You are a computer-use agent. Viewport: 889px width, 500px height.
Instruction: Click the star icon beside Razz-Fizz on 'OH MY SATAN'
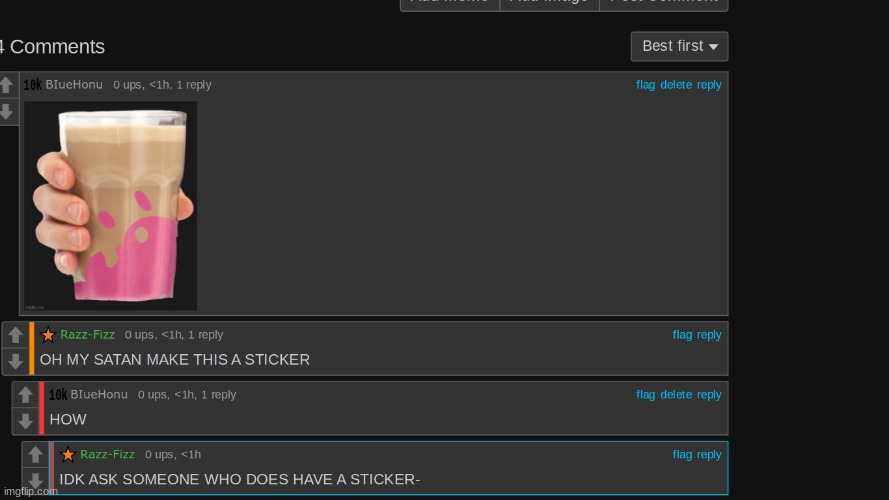click(x=48, y=335)
